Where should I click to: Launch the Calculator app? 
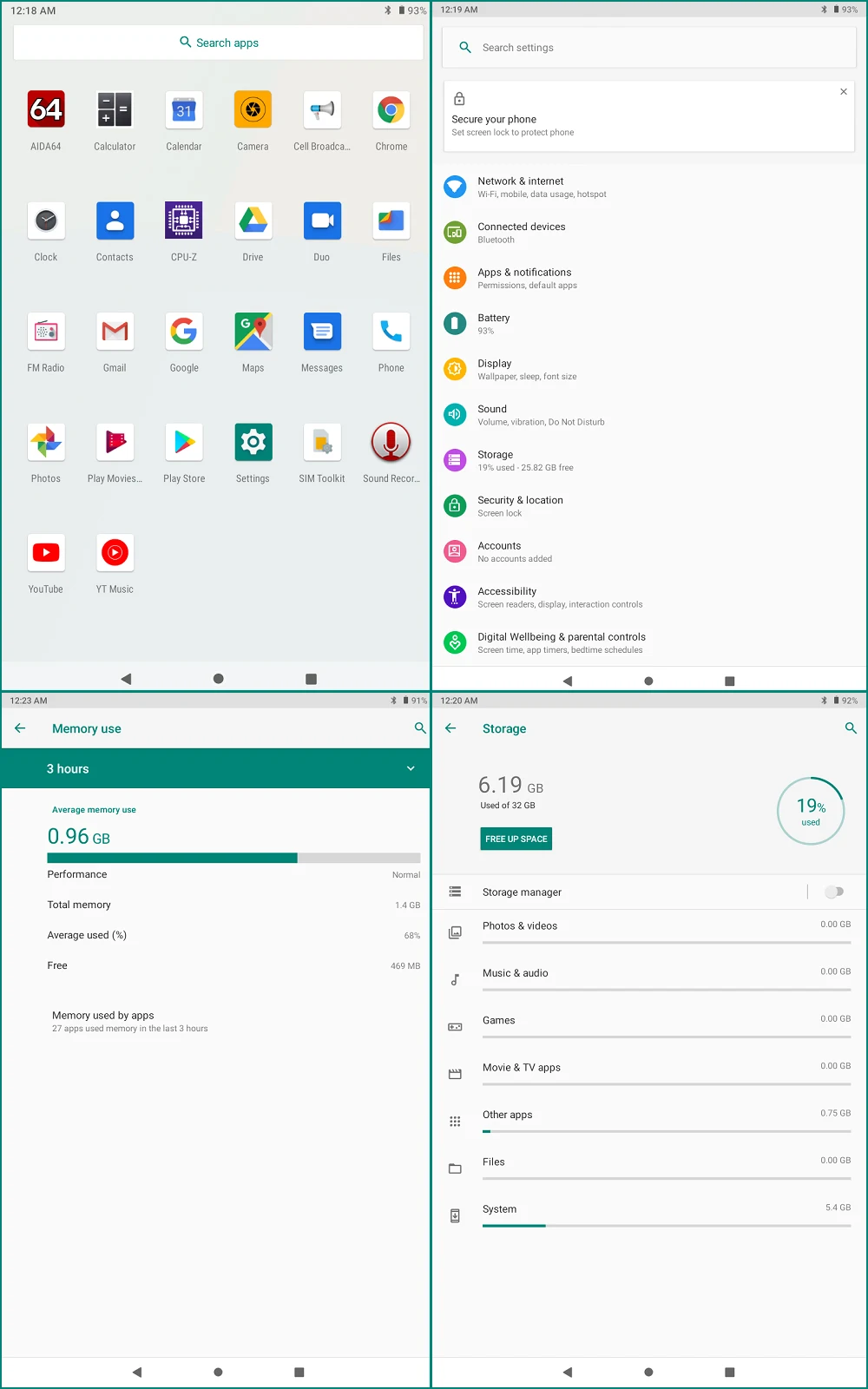click(115, 110)
